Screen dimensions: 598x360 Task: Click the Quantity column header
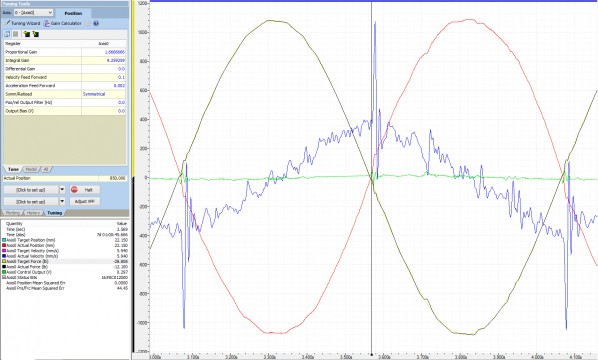44,224
